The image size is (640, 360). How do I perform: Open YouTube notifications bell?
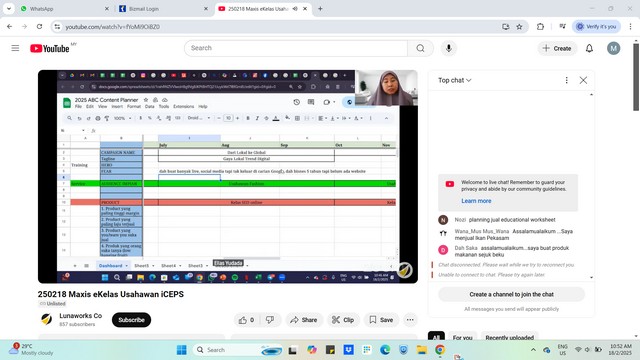[589, 48]
